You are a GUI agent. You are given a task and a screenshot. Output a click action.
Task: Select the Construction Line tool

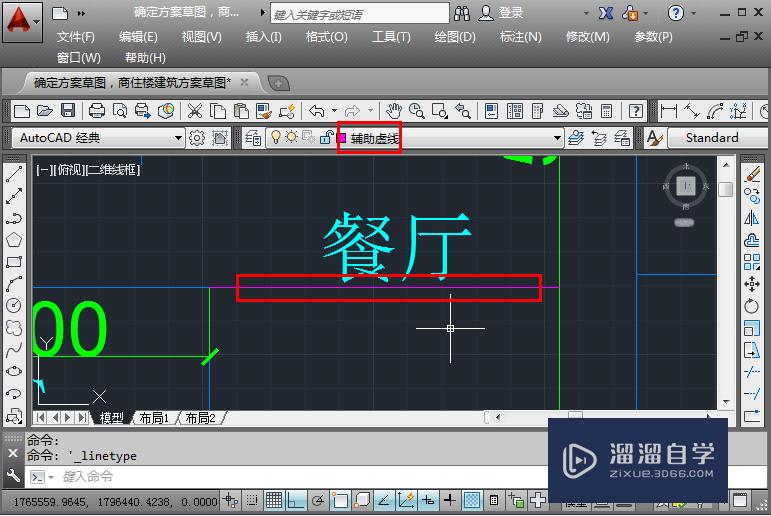14,196
